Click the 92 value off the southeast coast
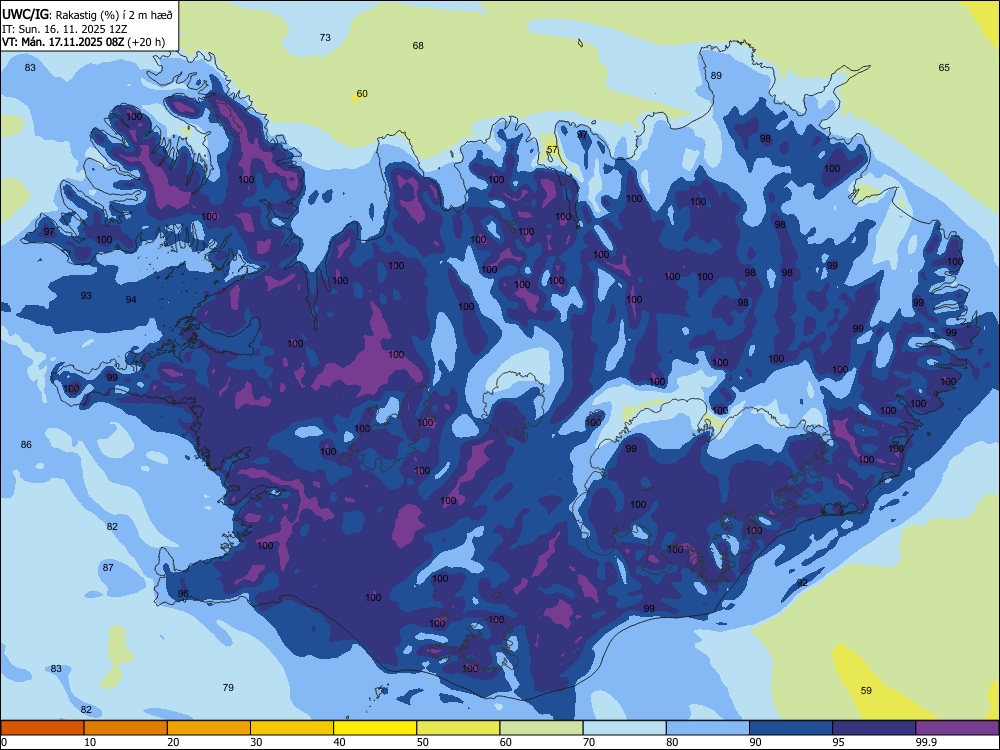 [802, 582]
